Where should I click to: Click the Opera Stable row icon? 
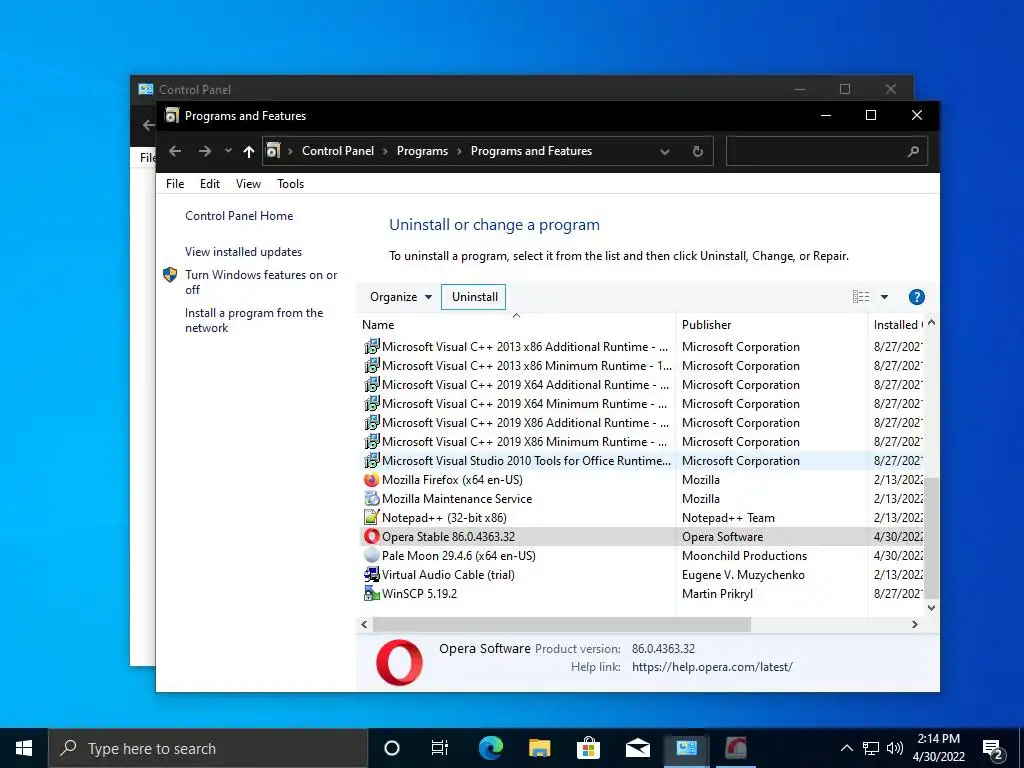(x=372, y=536)
